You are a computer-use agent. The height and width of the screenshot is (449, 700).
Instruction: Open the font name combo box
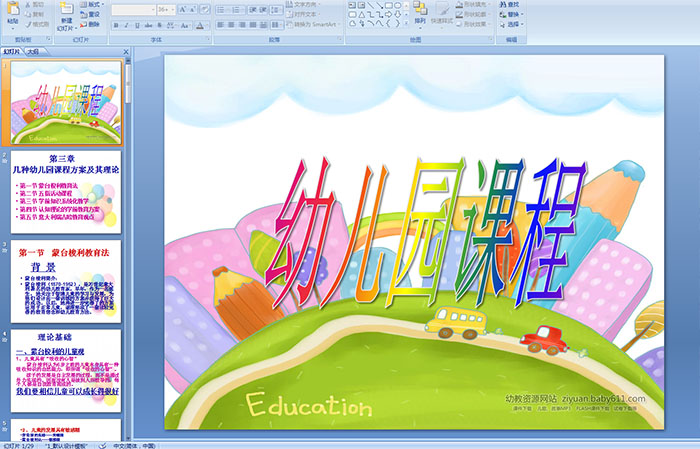[133, 9]
